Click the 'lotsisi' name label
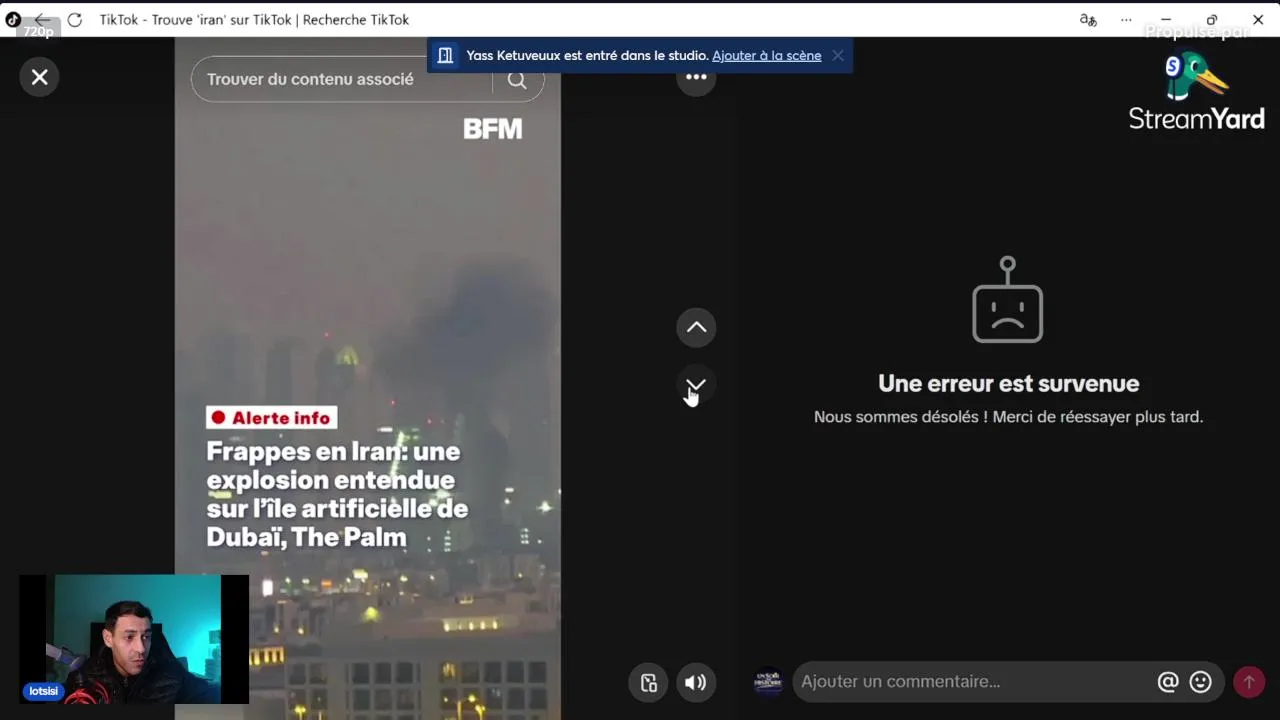The width and height of the screenshot is (1280, 720). (x=43, y=691)
